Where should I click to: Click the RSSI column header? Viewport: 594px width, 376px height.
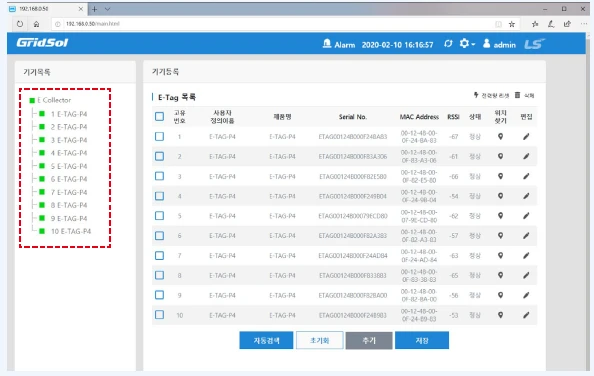(453, 117)
